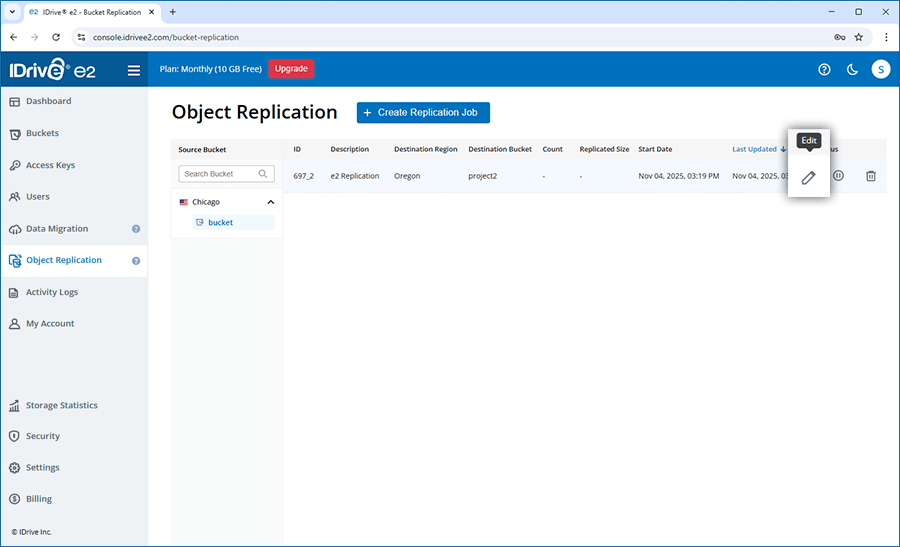This screenshot has width=900, height=547.
Task: Click the Edit pencil icon
Action: (x=809, y=177)
